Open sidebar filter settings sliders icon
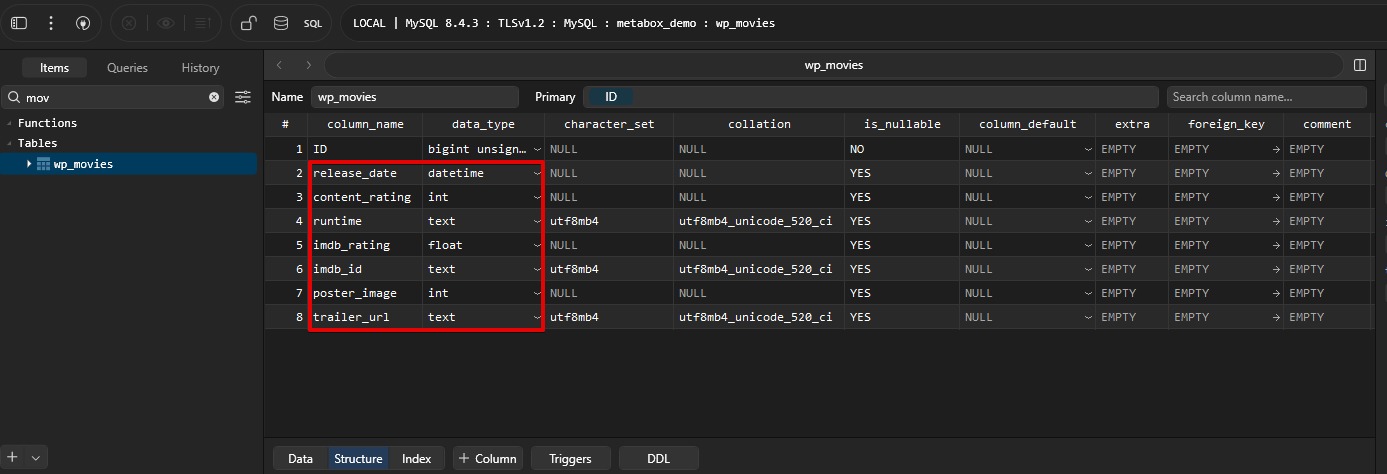Viewport: 1387px width, 474px height. point(243,97)
